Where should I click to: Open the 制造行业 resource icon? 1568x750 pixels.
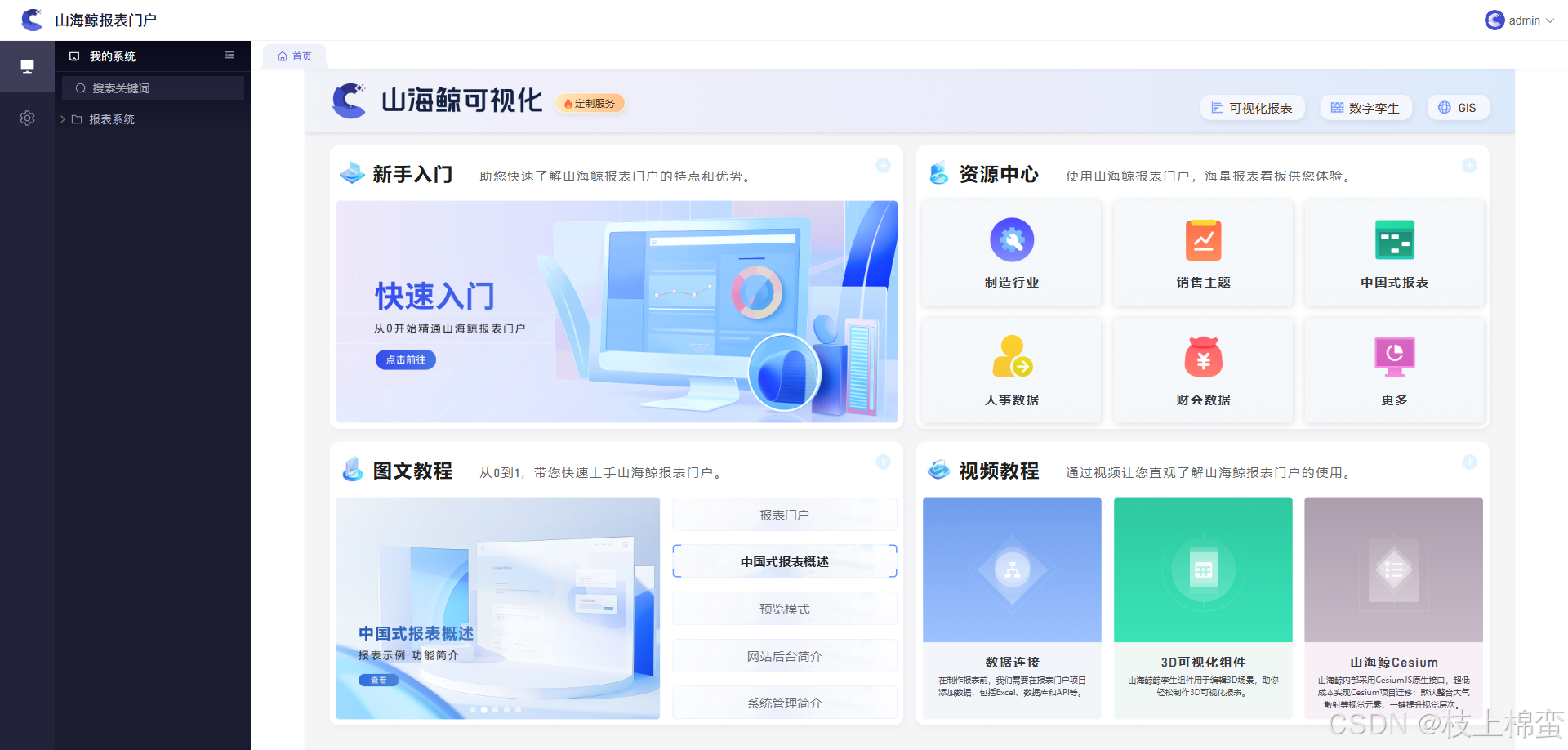pos(1012,240)
